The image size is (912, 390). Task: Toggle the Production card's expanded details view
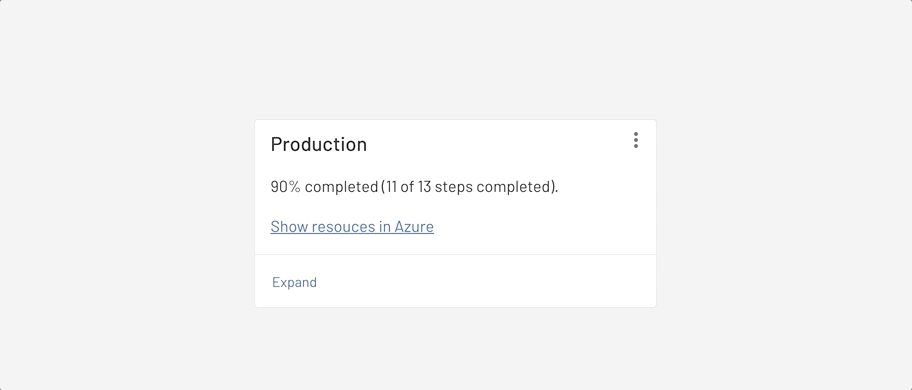pyautogui.click(x=294, y=282)
